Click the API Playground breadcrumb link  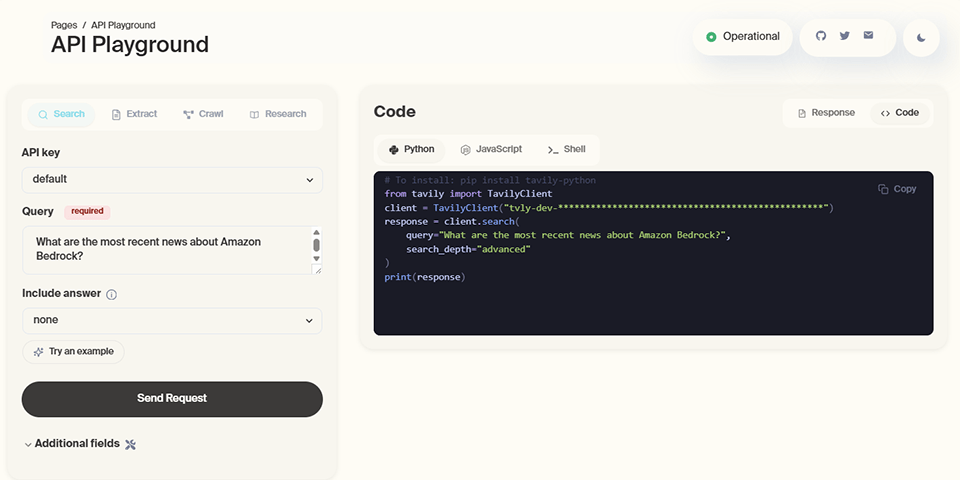point(123,25)
